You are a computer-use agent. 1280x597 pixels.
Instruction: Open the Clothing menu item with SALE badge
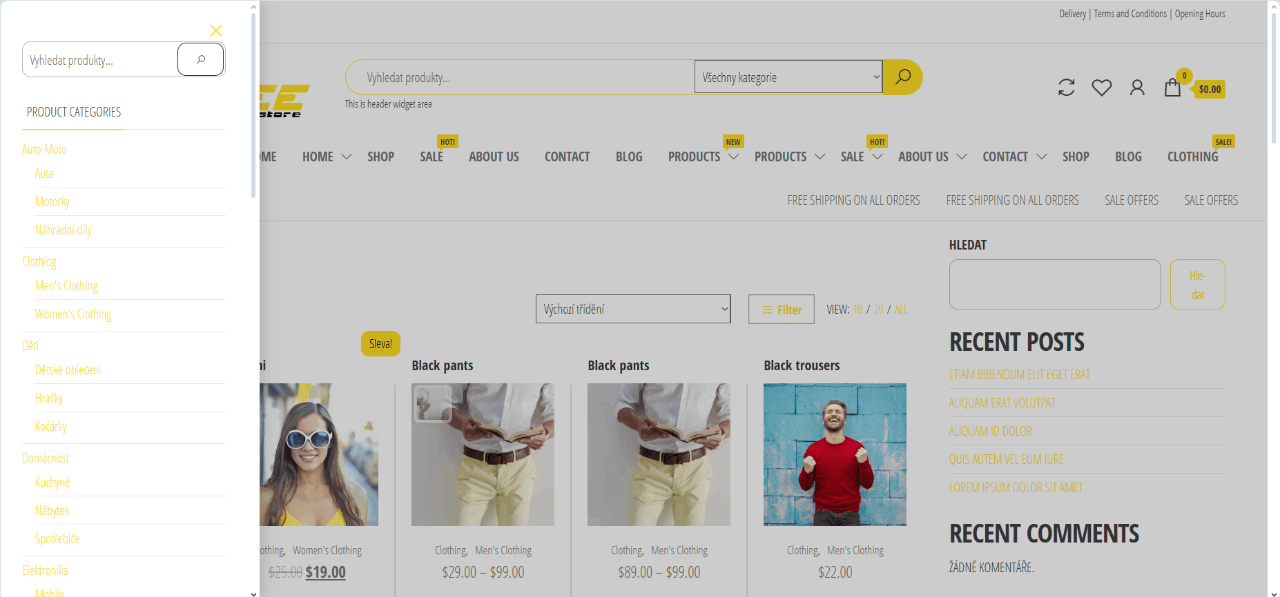coord(1192,157)
